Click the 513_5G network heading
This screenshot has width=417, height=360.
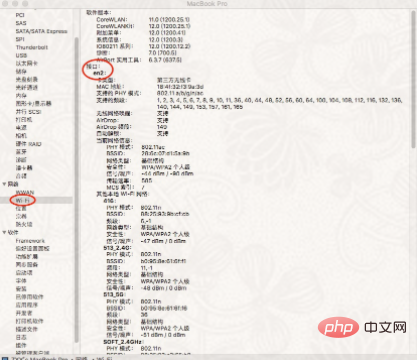tap(114, 295)
